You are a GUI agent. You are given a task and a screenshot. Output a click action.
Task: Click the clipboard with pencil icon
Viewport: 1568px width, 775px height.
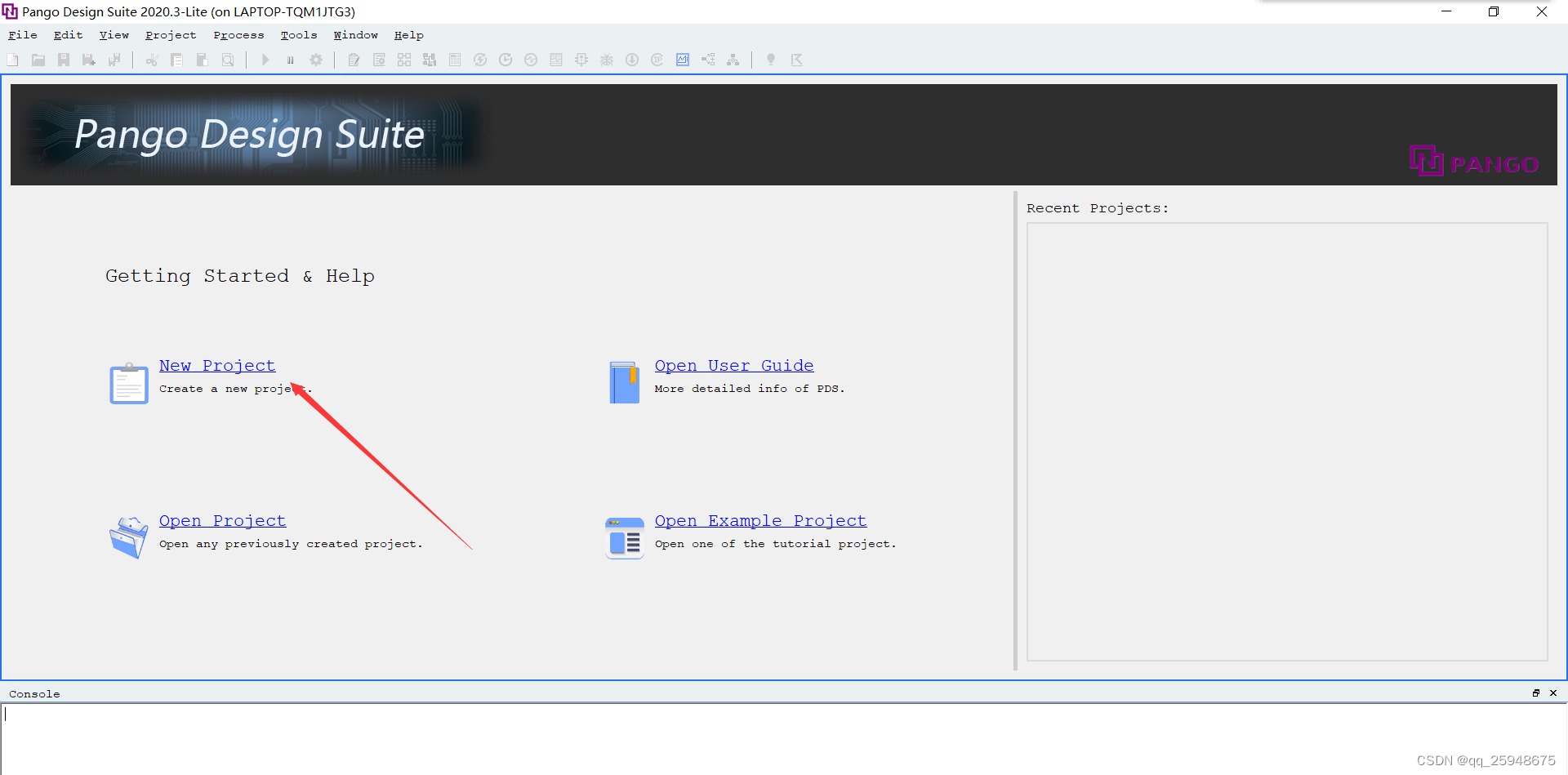[354, 60]
